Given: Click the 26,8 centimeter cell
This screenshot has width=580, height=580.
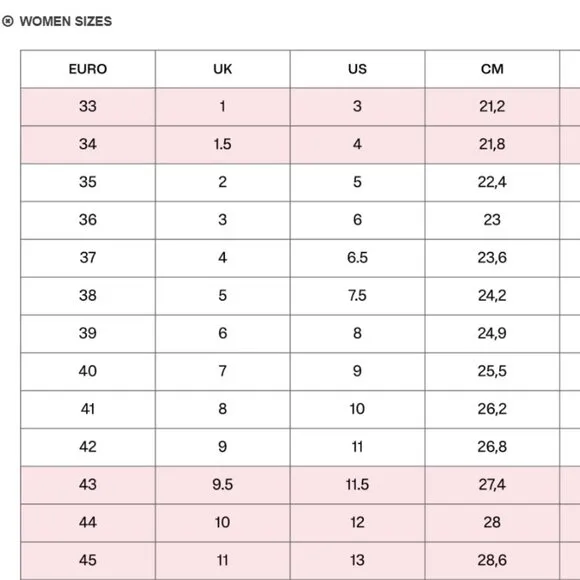Looking at the screenshot, I should point(492,447).
